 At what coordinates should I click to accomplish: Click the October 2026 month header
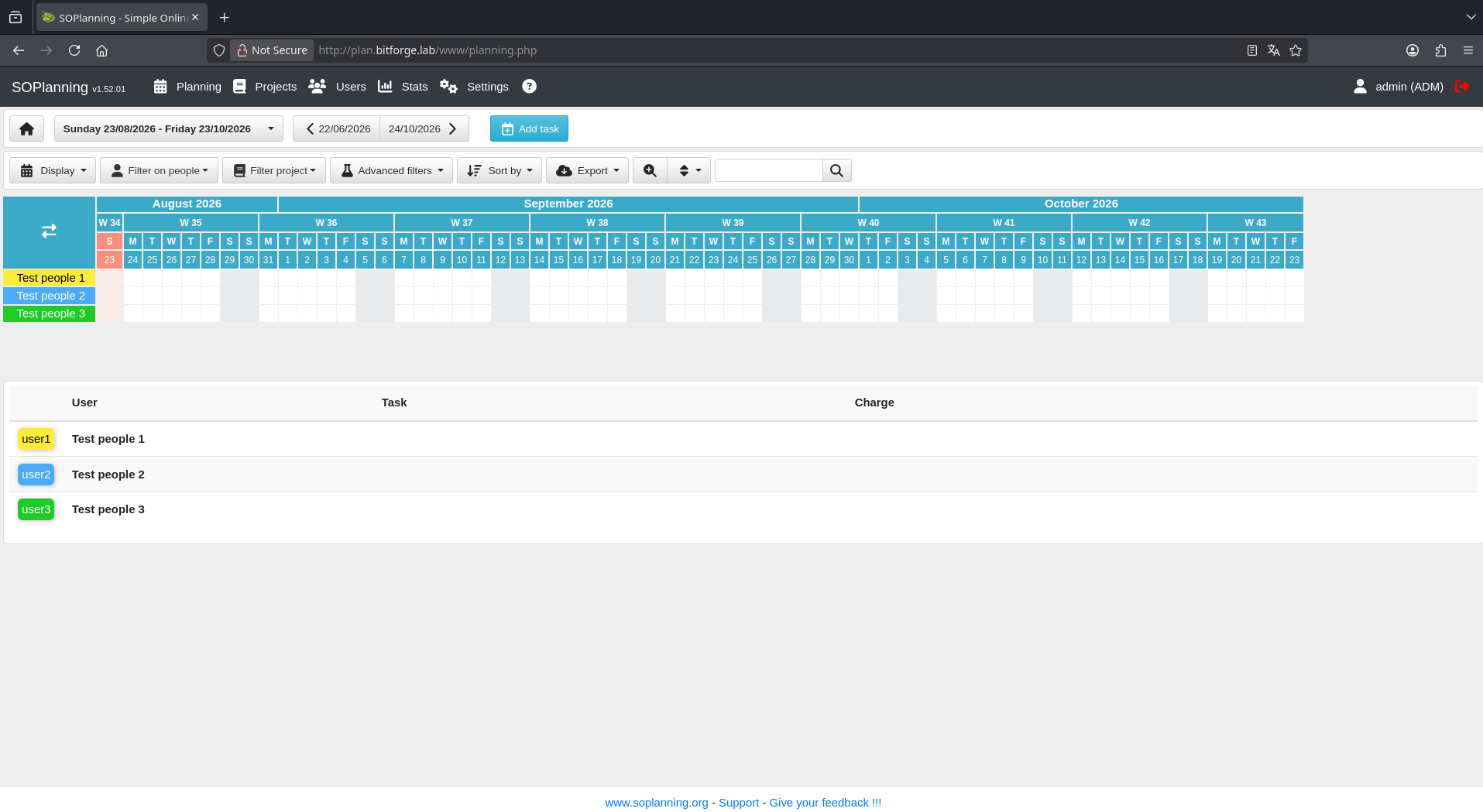[1081, 204]
